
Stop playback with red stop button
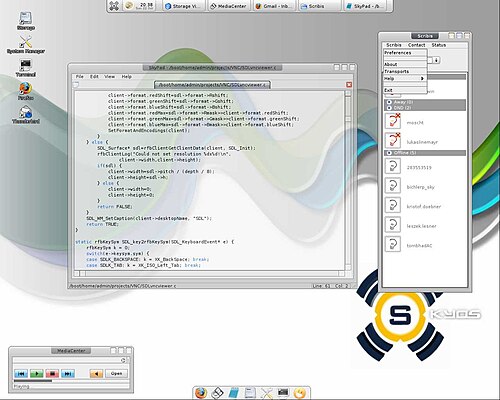[52, 373]
